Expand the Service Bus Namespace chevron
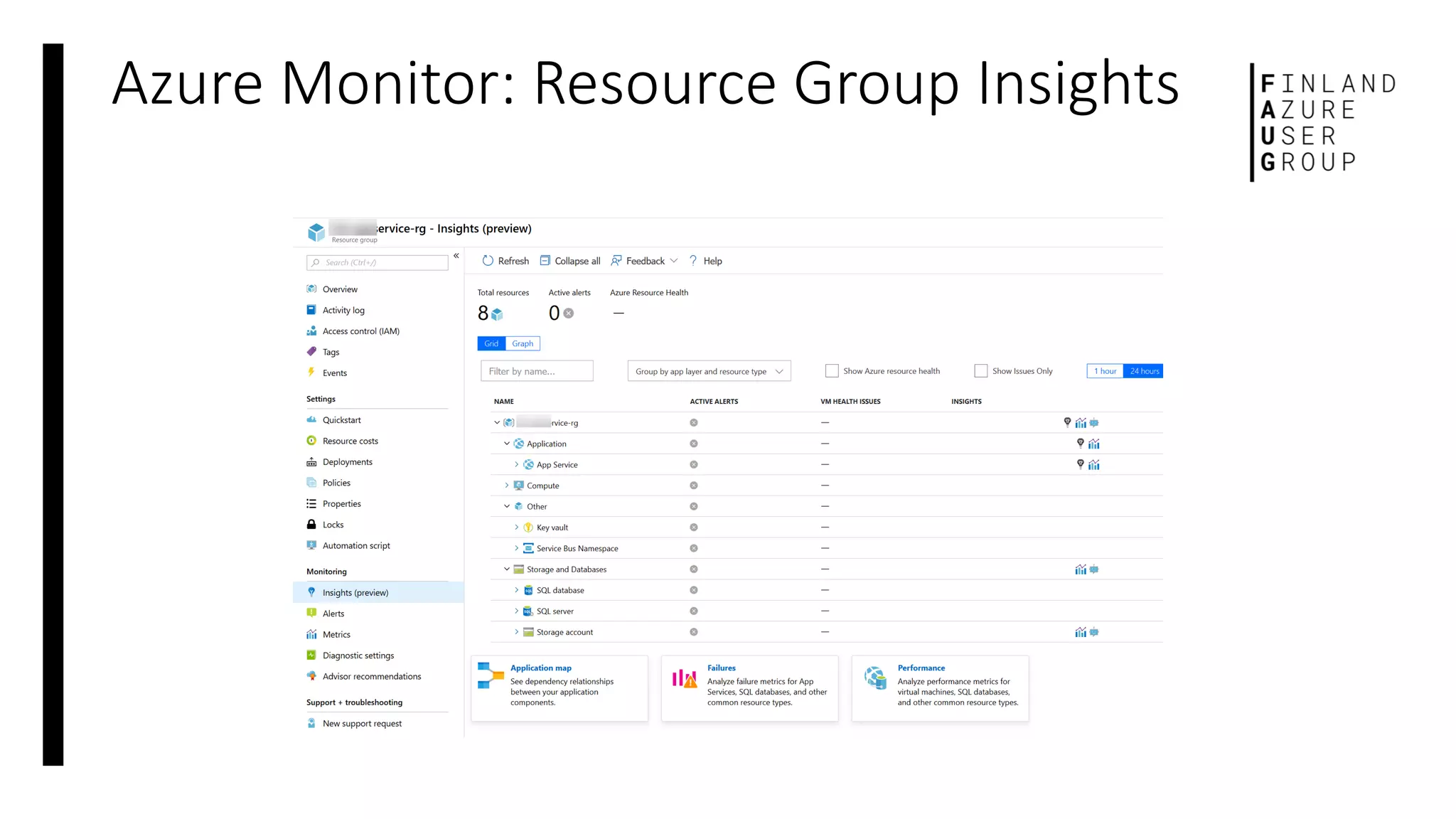The width and height of the screenshot is (1456, 819). [x=517, y=548]
